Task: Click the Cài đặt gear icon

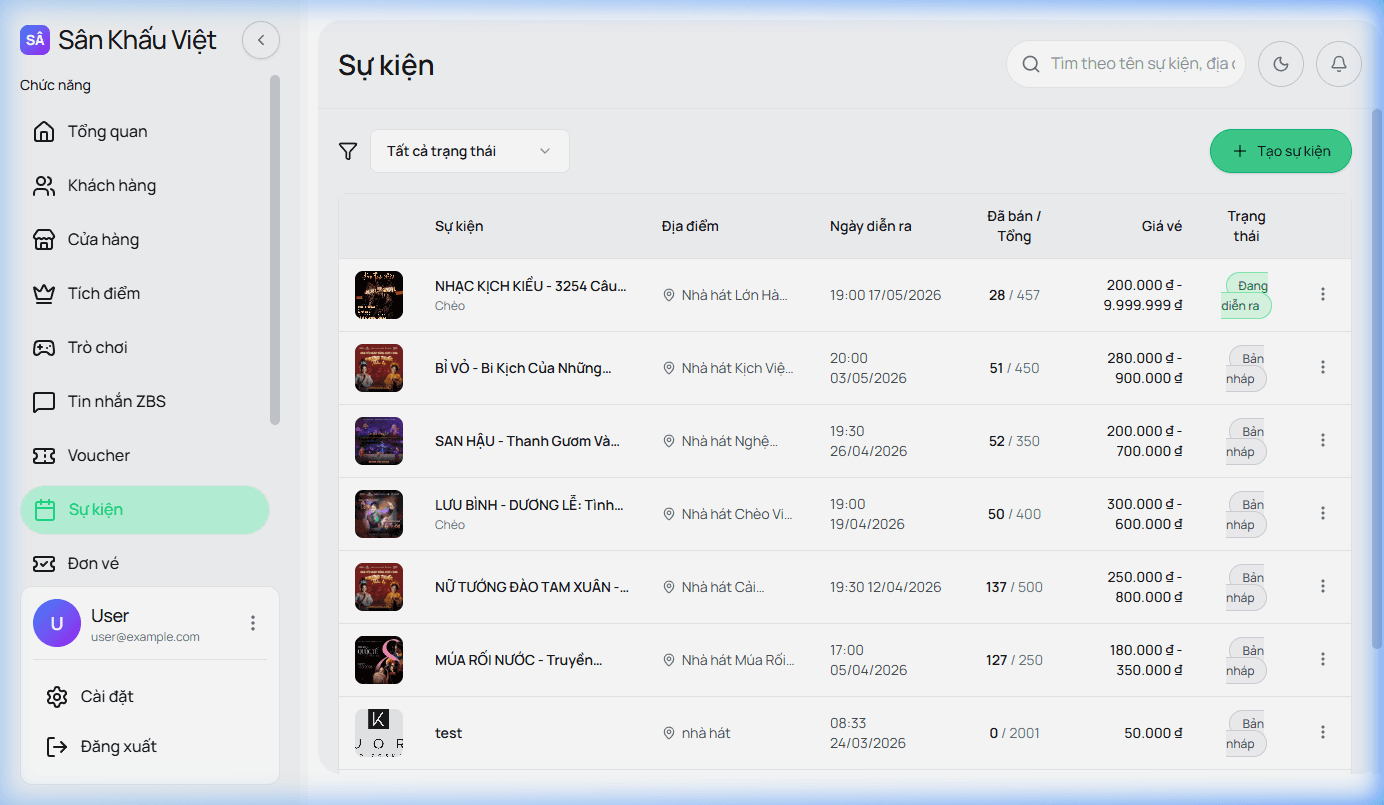Action: pyautogui.click(x=57, y=697)
